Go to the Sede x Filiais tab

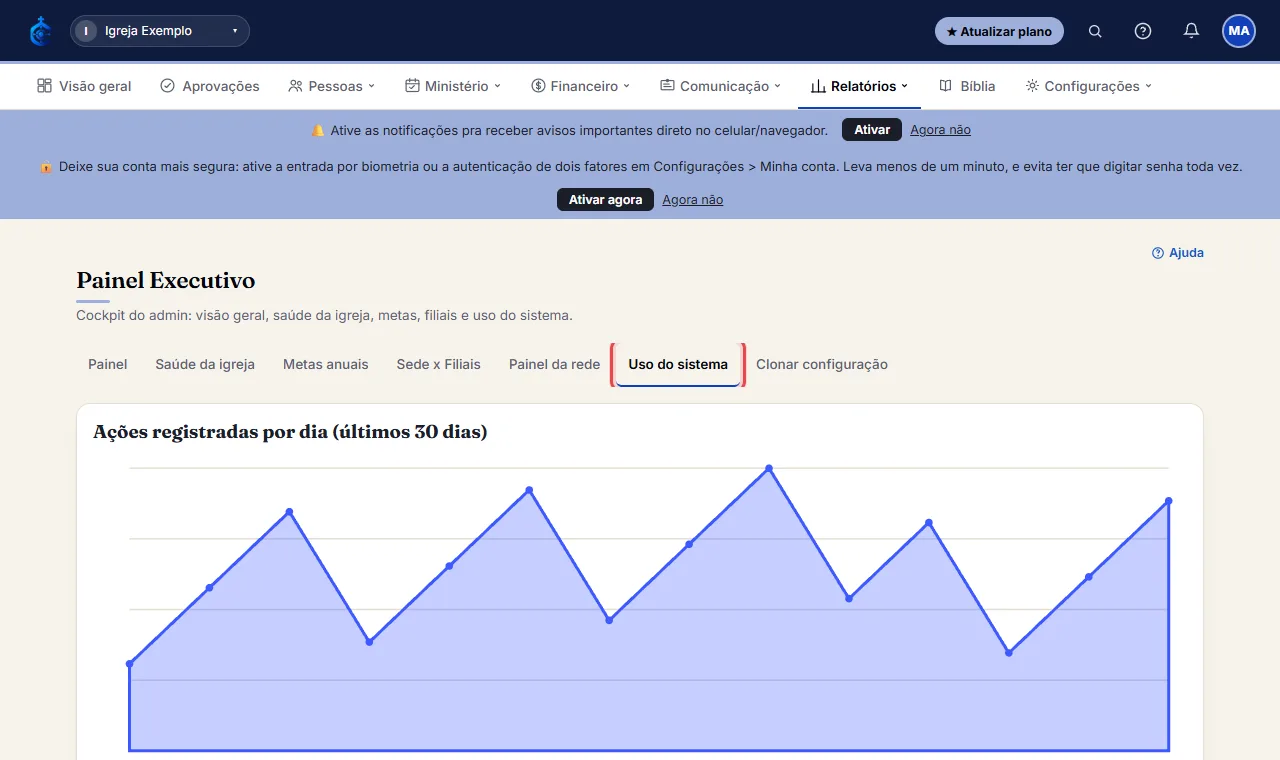(439, 364)
